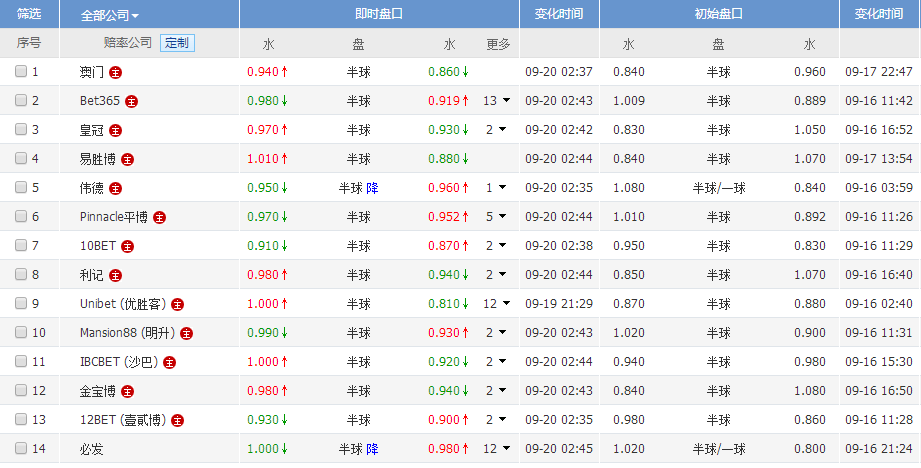The width and height of the screenshot is (921, 468).
Task: Click the red 主 badge next to Pinnacle平博
Action: [x=159, y=218]
